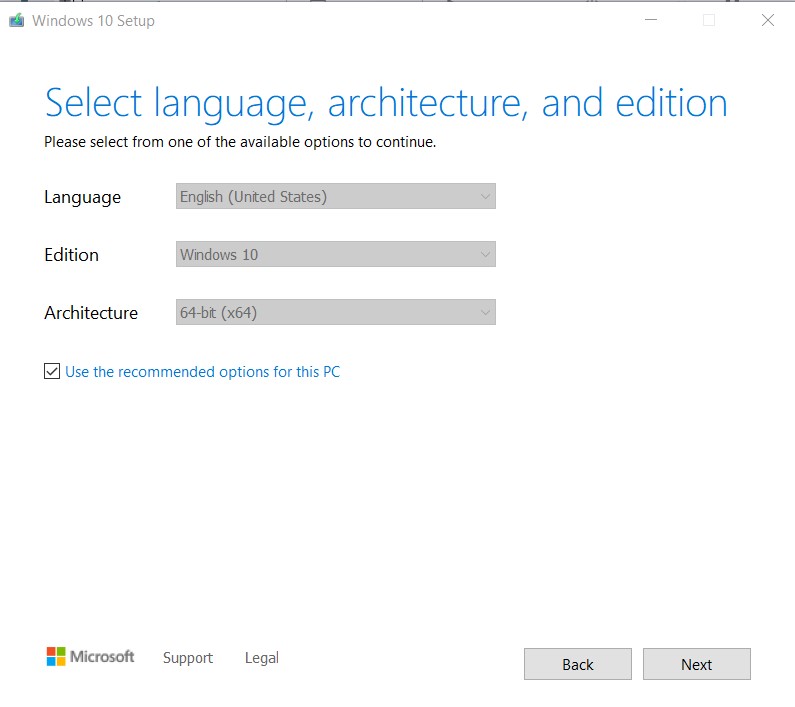This screenshot has height=707, width=795.
Task: Click the 'Windows 10 Setup' title bar text
Action: [x=93, y=20]
